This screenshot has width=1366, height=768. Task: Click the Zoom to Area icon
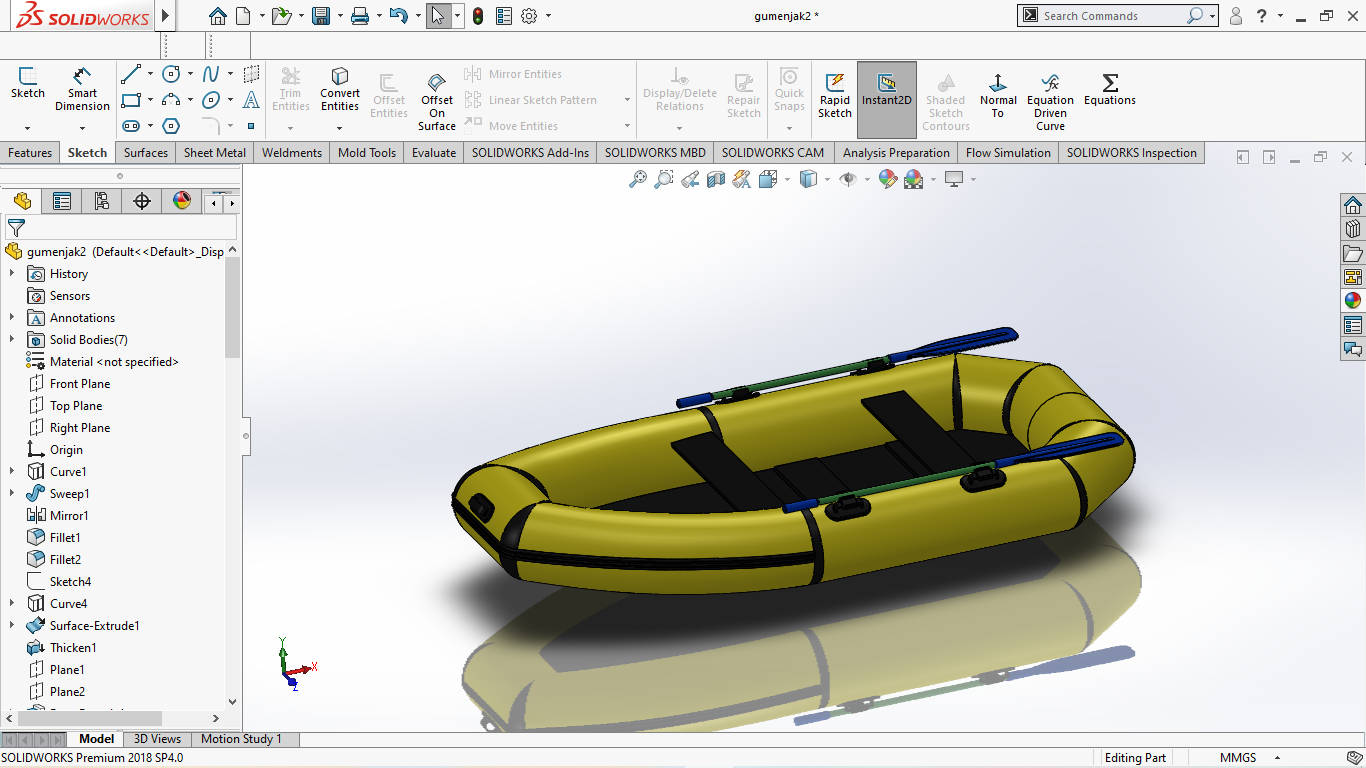(664, 179)
